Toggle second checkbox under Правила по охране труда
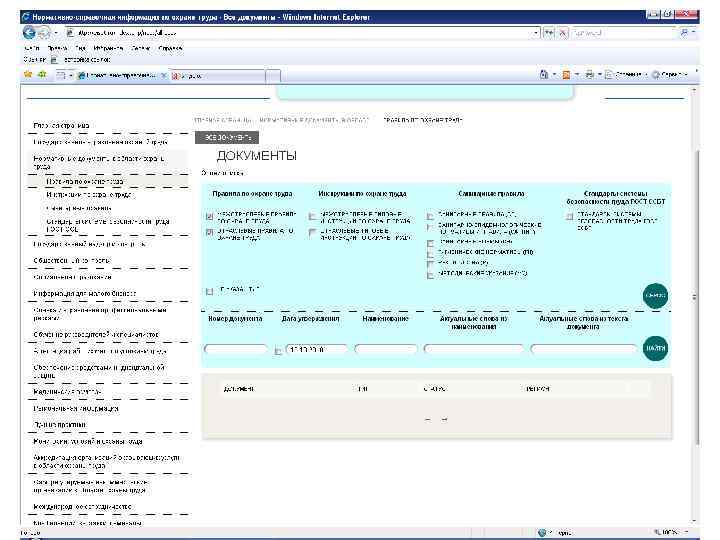720x540 pixels. [209, 232]
